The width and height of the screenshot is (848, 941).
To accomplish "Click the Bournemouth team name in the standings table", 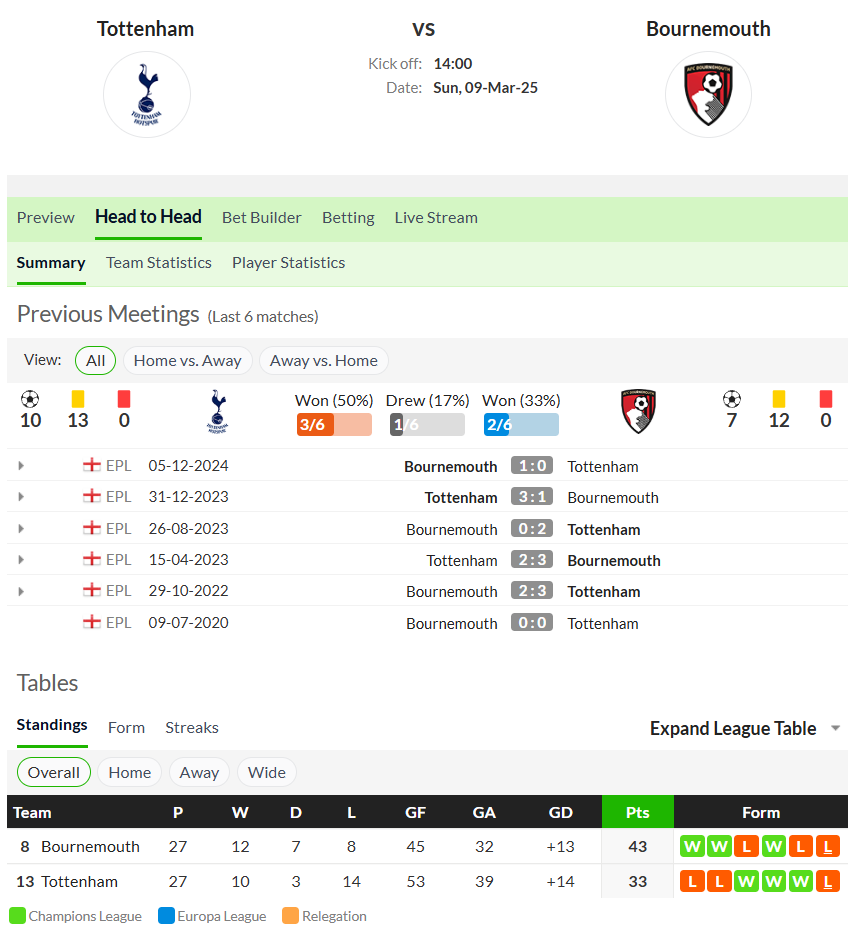I will pyautogui.click(x=90, y=847).
